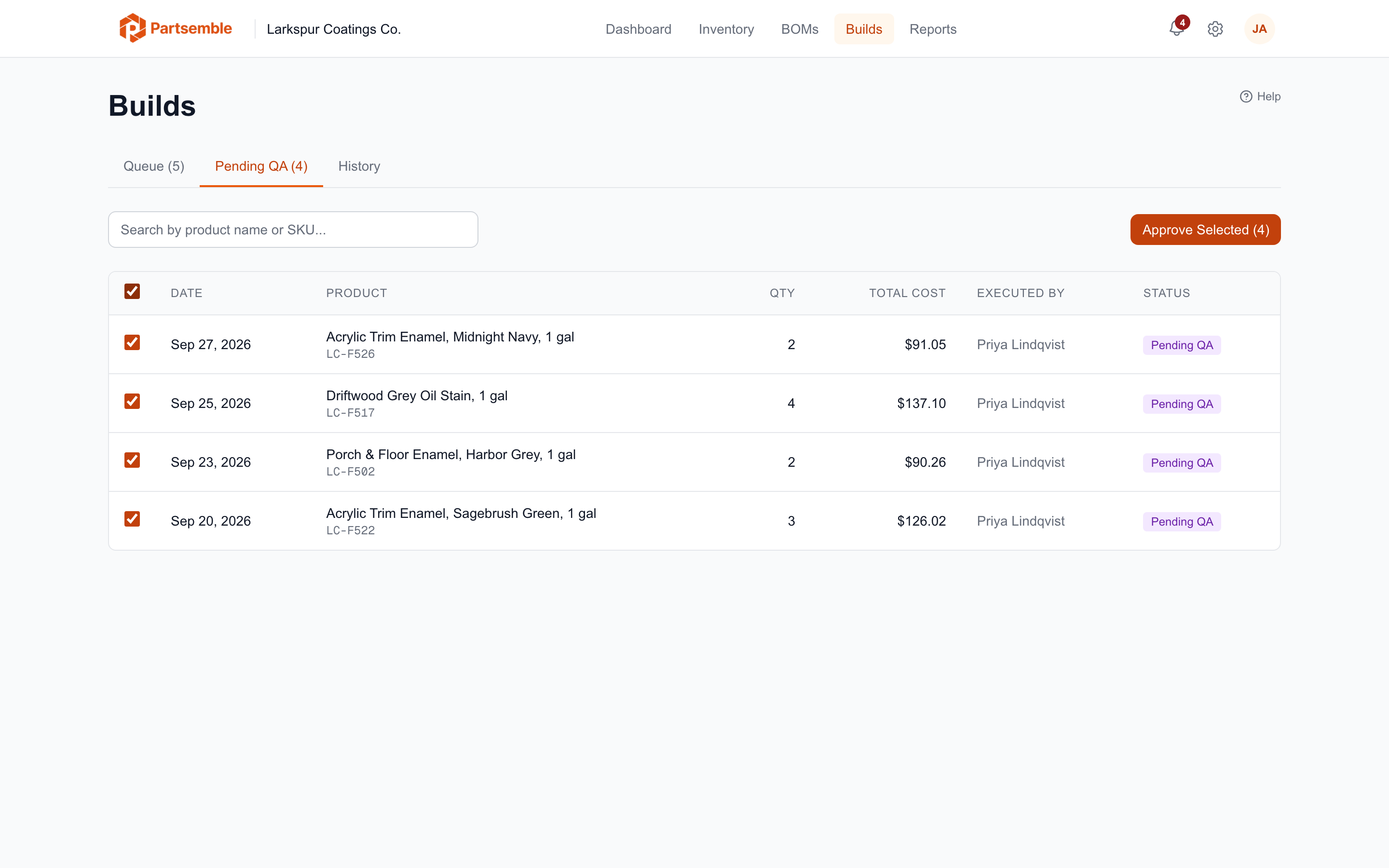Click the STATUS column header
Image resolution: width=1389 pixels, height=868 pixels.
1166,293
